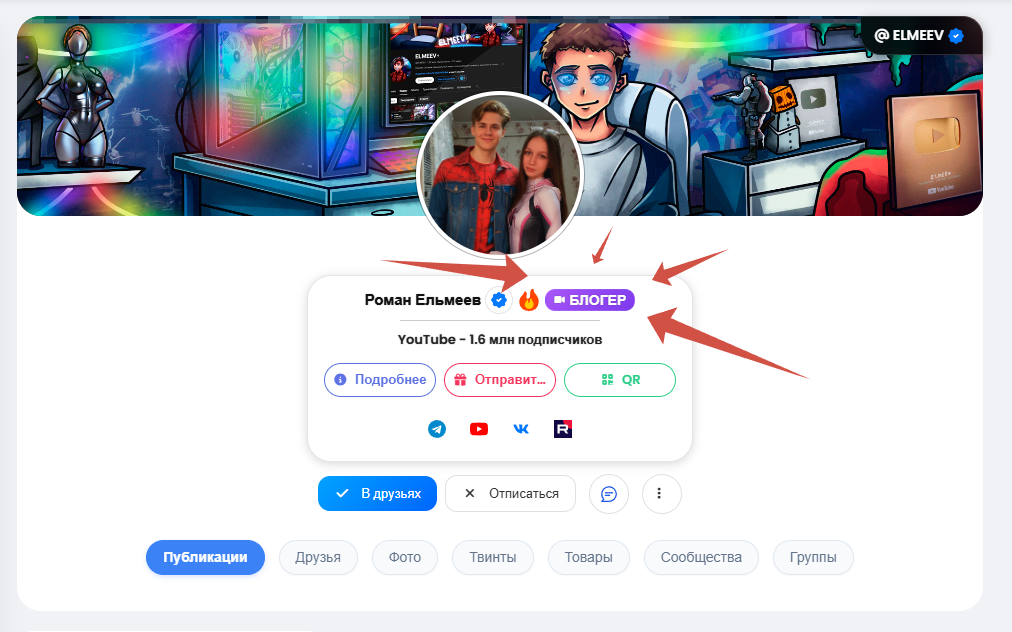Unsubscribe using the Отписаться button
Viewport: 1012px width, 632px height.
click(510, 493)
